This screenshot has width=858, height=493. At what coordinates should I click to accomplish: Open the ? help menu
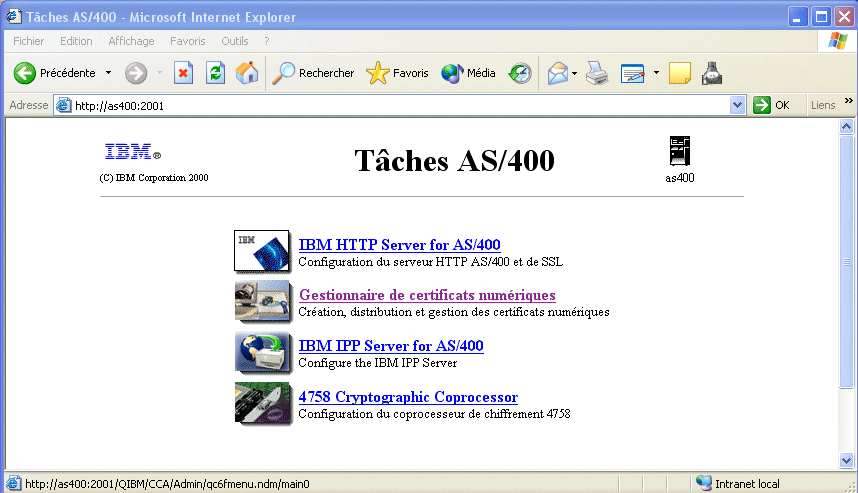pyautogui.click(x=266, y=41)
